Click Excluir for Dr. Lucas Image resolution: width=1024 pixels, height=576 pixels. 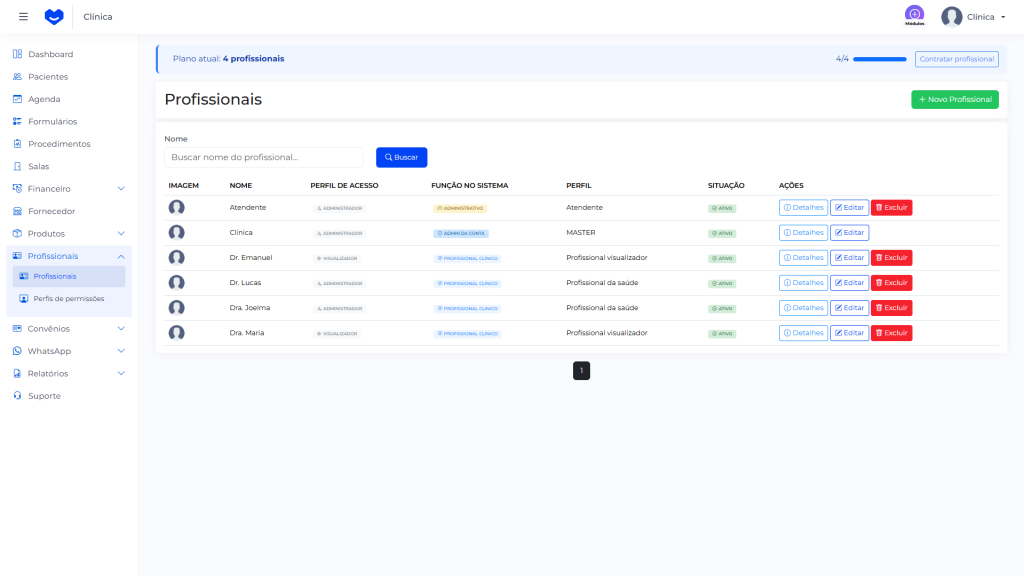coord(891,283)
